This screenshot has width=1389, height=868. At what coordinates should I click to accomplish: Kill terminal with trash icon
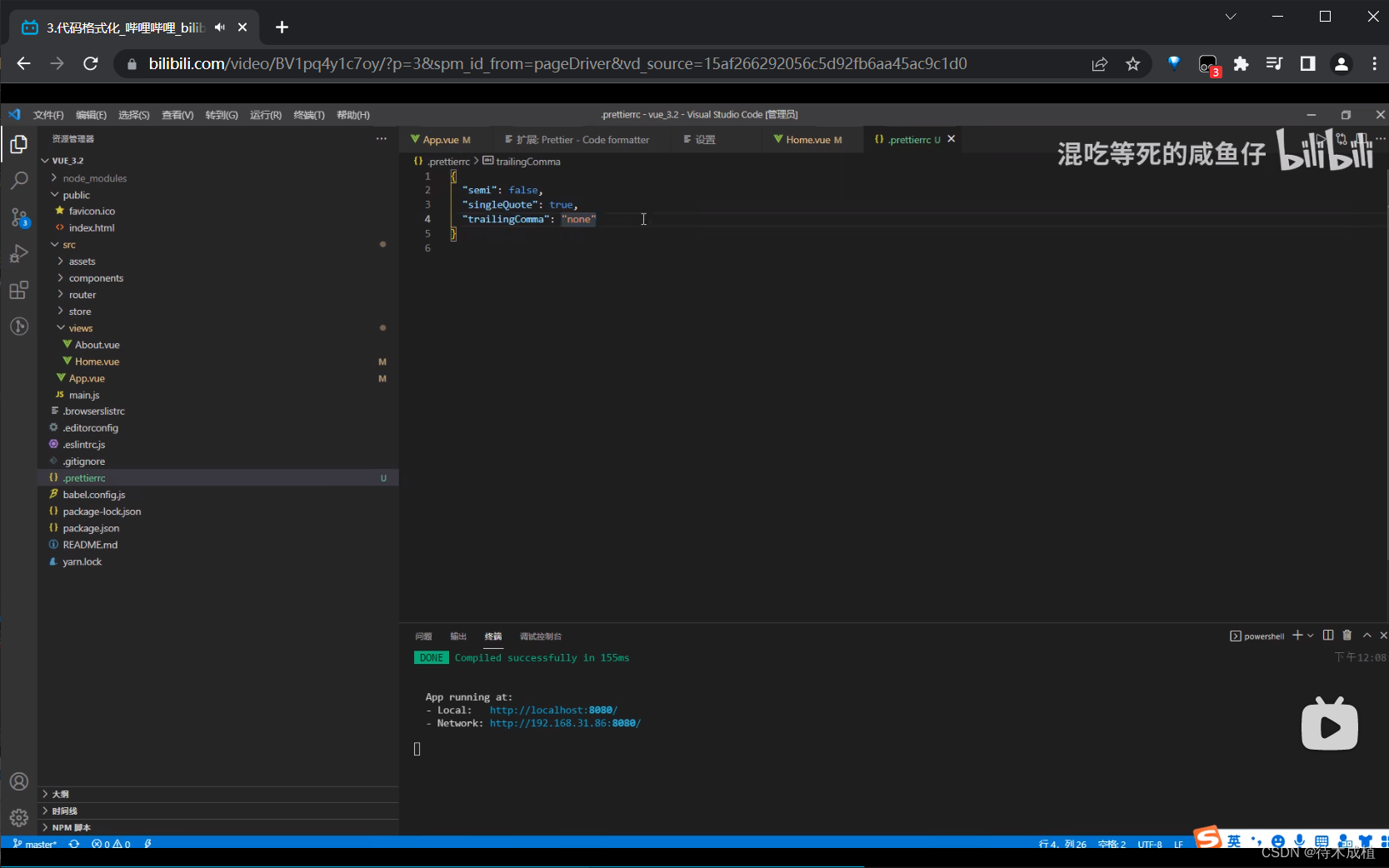[1347, 636]
